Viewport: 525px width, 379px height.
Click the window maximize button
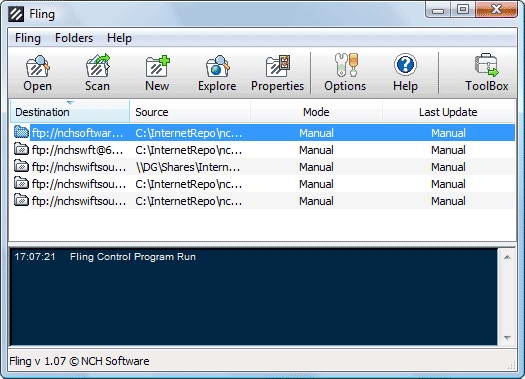(x=463, y=9)
